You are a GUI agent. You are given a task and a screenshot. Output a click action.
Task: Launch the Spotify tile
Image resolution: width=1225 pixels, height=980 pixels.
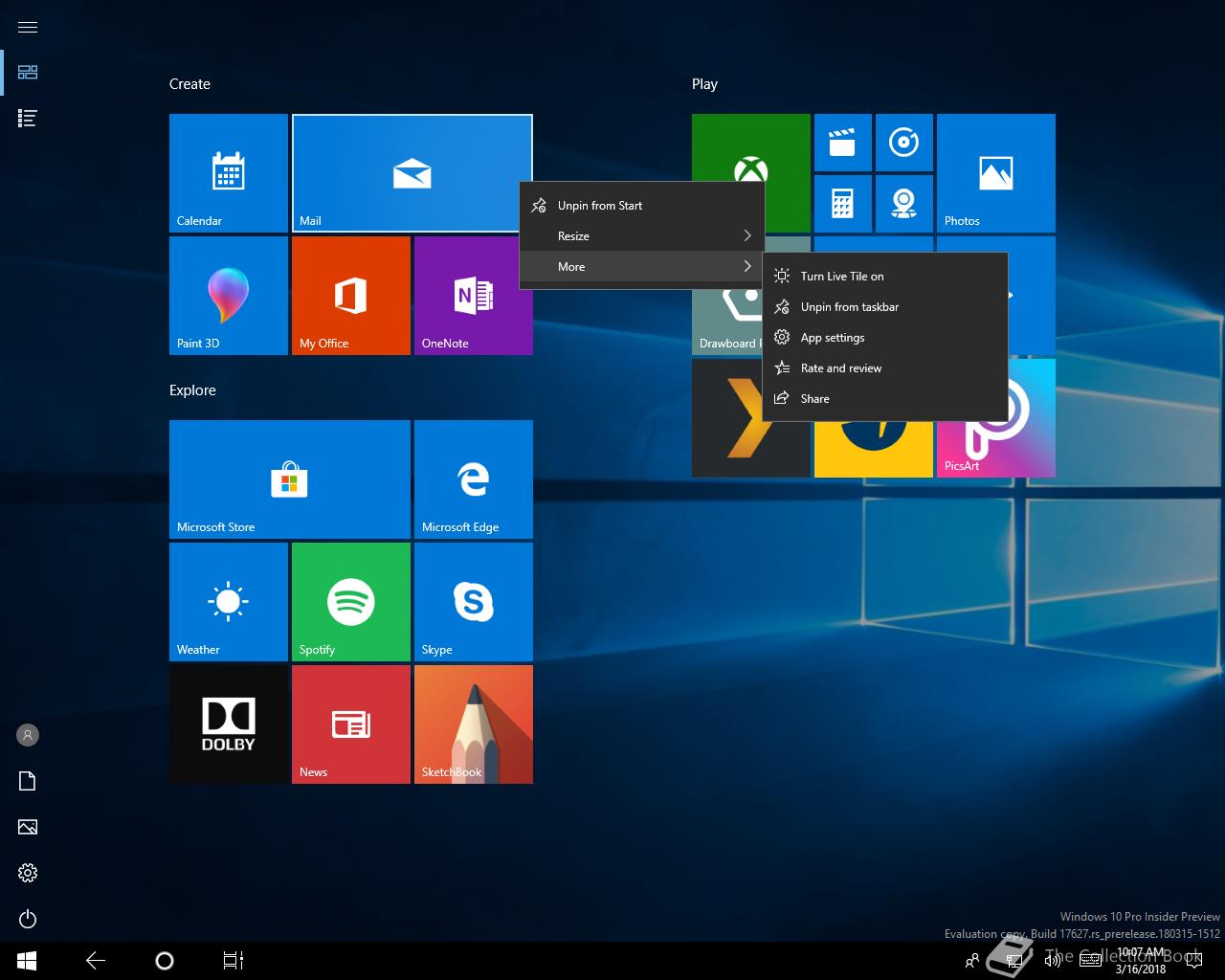click(x=350, y=601)
